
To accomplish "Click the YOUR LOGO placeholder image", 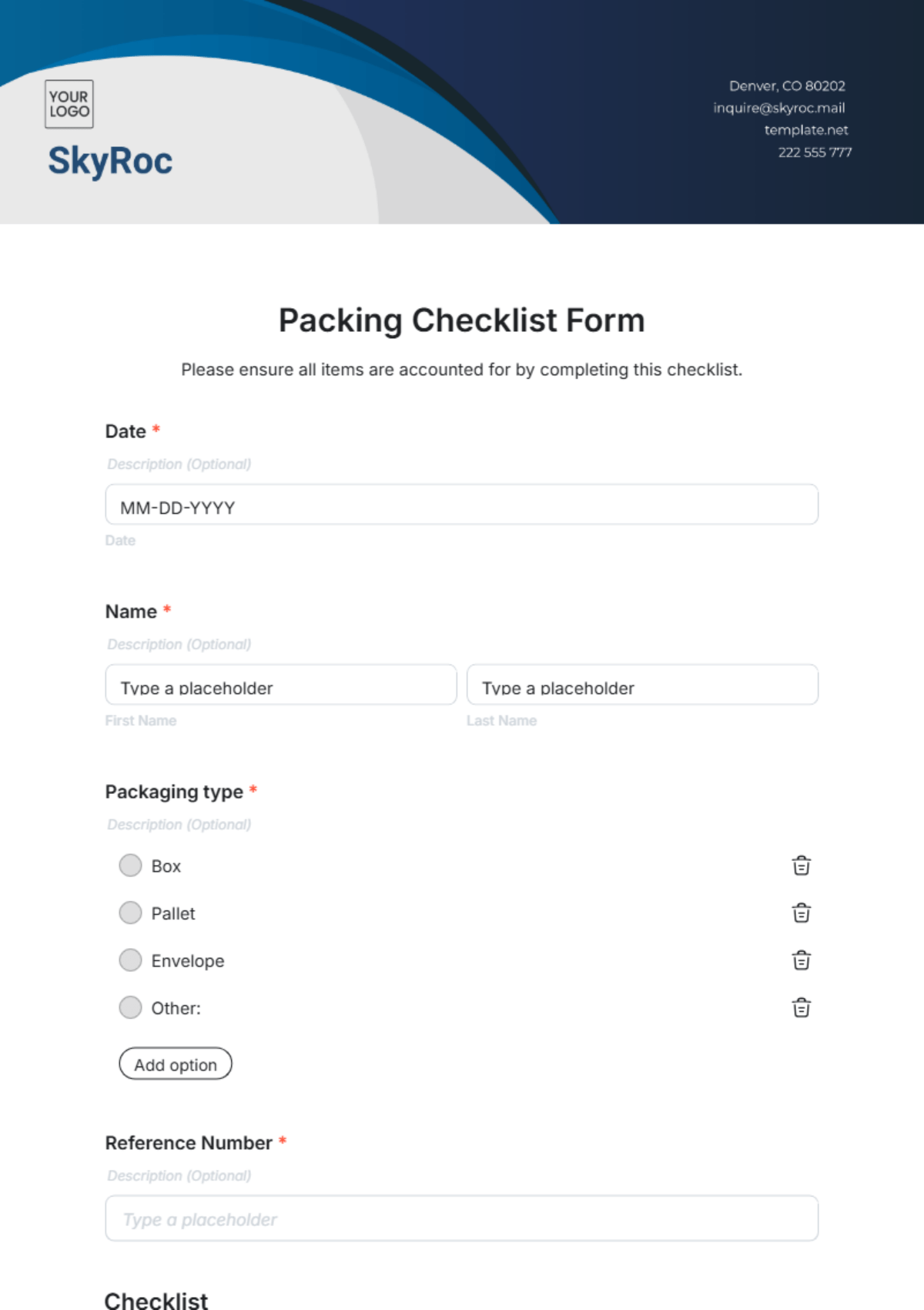I will coord(69,104).
